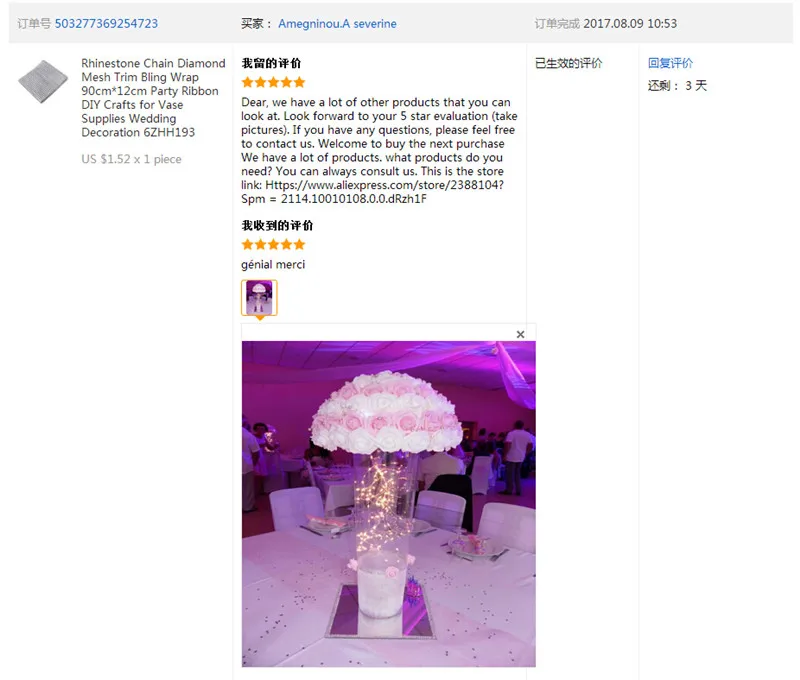The width and height of the screenshot is (800, 680).
Task: Click the enlarged flower centerpiece photo
Action: click(388, 503)
